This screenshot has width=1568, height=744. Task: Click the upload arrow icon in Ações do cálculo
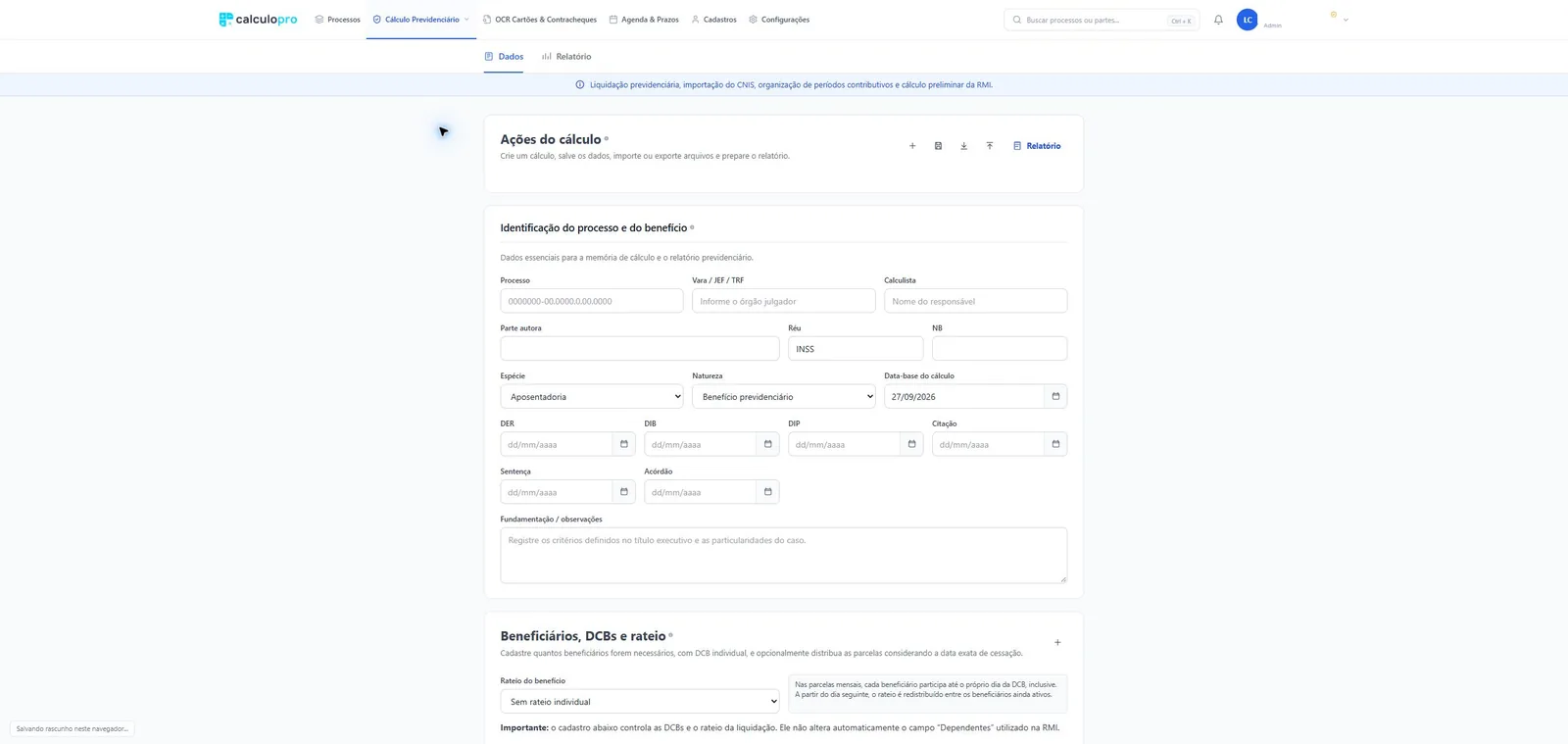click(x=990, y=146)
